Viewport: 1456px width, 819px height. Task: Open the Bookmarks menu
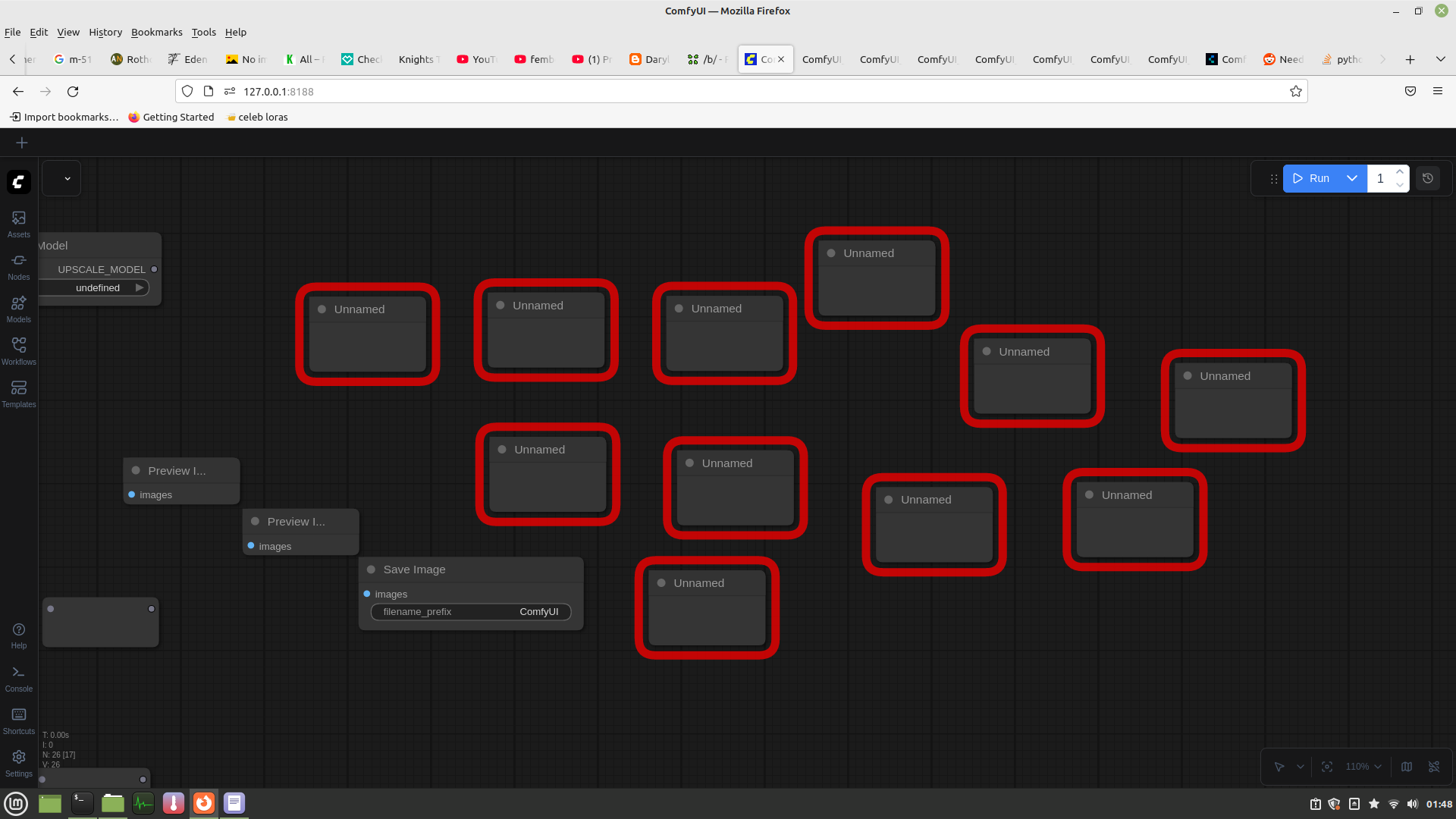pyautogui.click(x=156, y=32)
